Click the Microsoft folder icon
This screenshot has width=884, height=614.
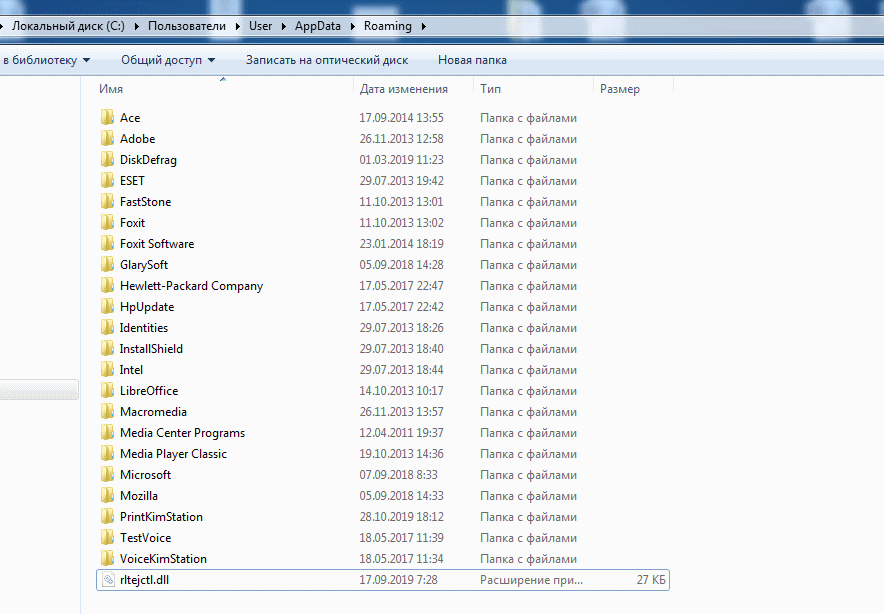[x=107, y=474]
